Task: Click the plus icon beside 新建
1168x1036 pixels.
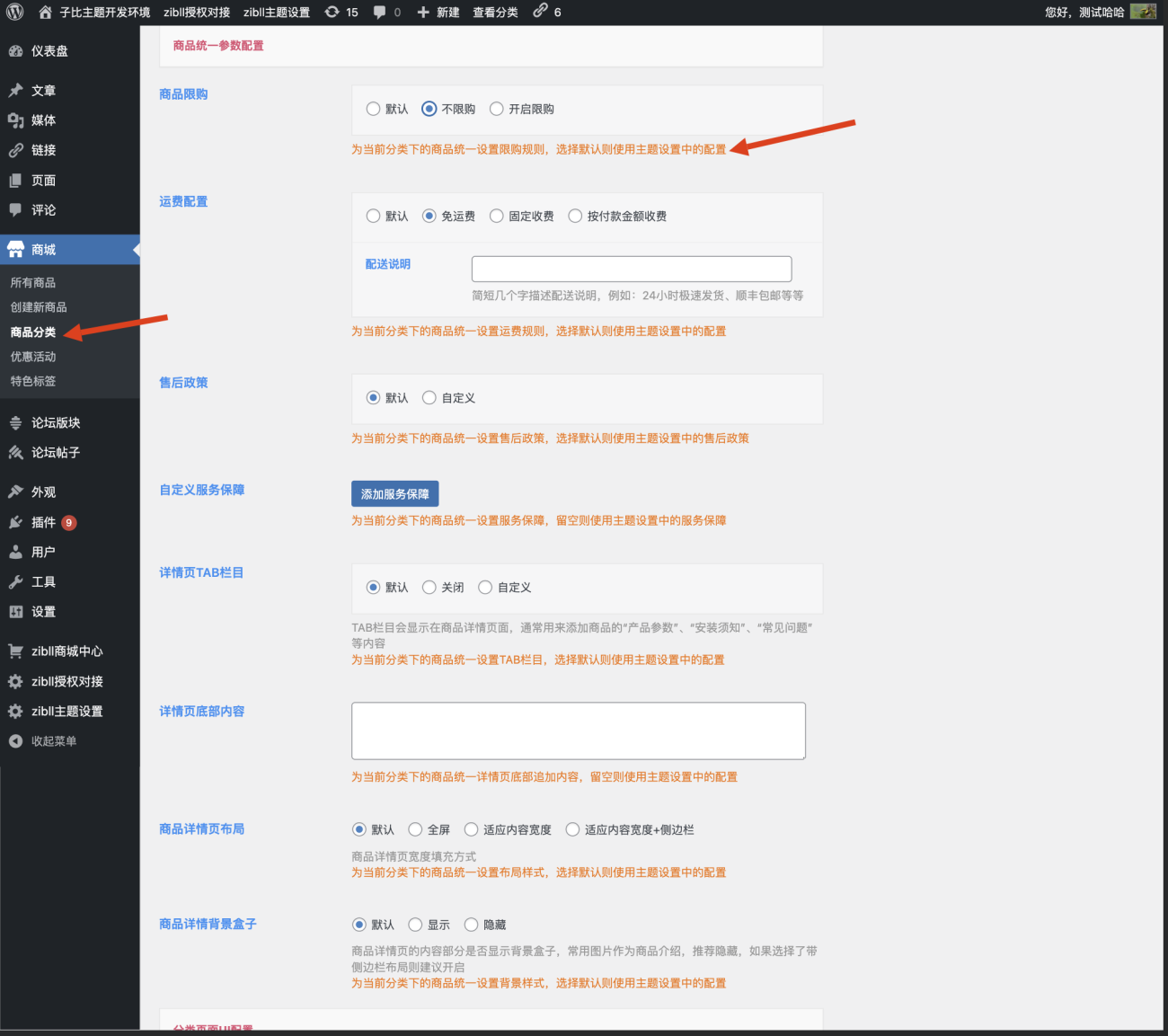Action: click(x=423, y=13)
